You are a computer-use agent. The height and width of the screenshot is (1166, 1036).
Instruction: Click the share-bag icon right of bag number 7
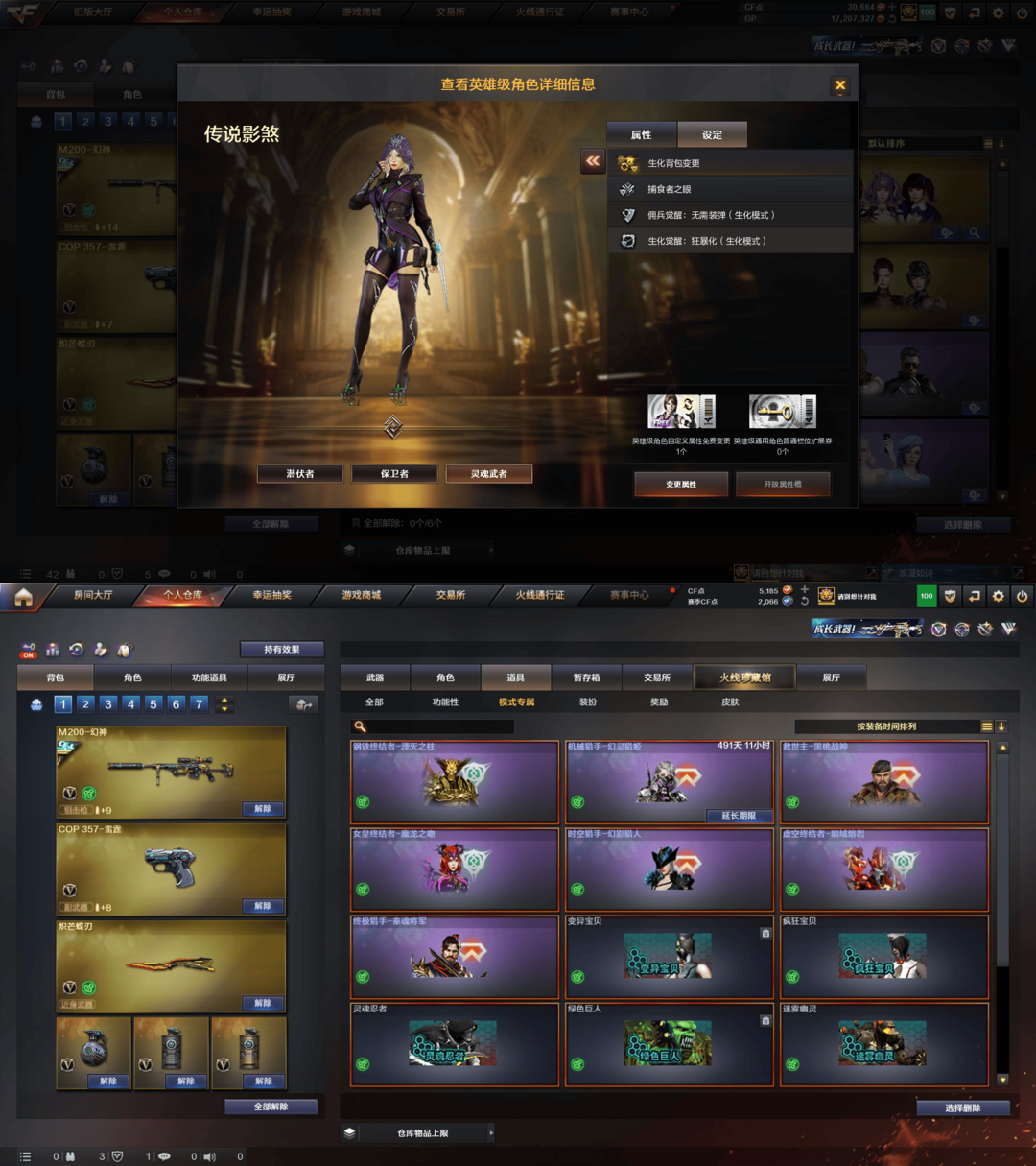click(303, 704)
